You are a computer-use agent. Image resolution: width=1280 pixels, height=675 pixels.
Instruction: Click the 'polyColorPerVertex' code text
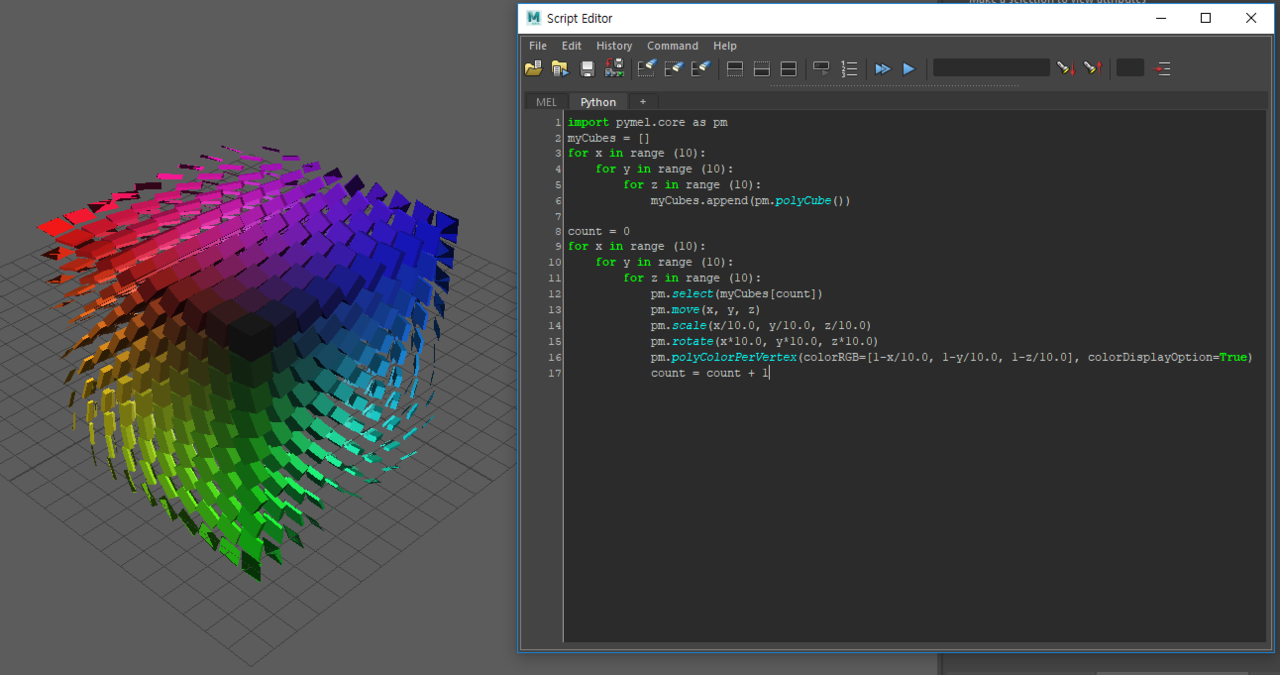(x=733, y=357)
